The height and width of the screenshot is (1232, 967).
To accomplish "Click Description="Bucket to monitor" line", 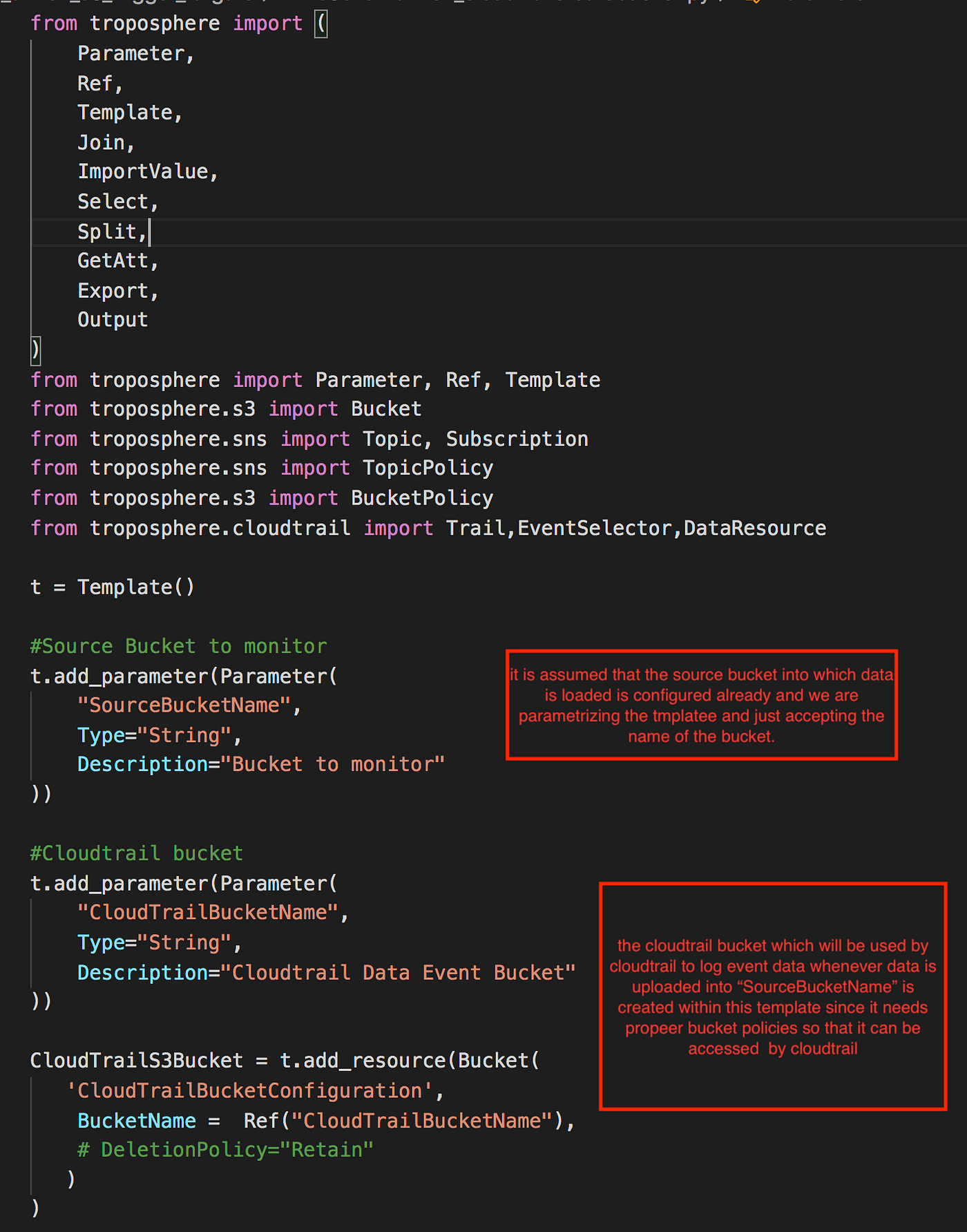I will pyautogui.click(x=261, y=764).
